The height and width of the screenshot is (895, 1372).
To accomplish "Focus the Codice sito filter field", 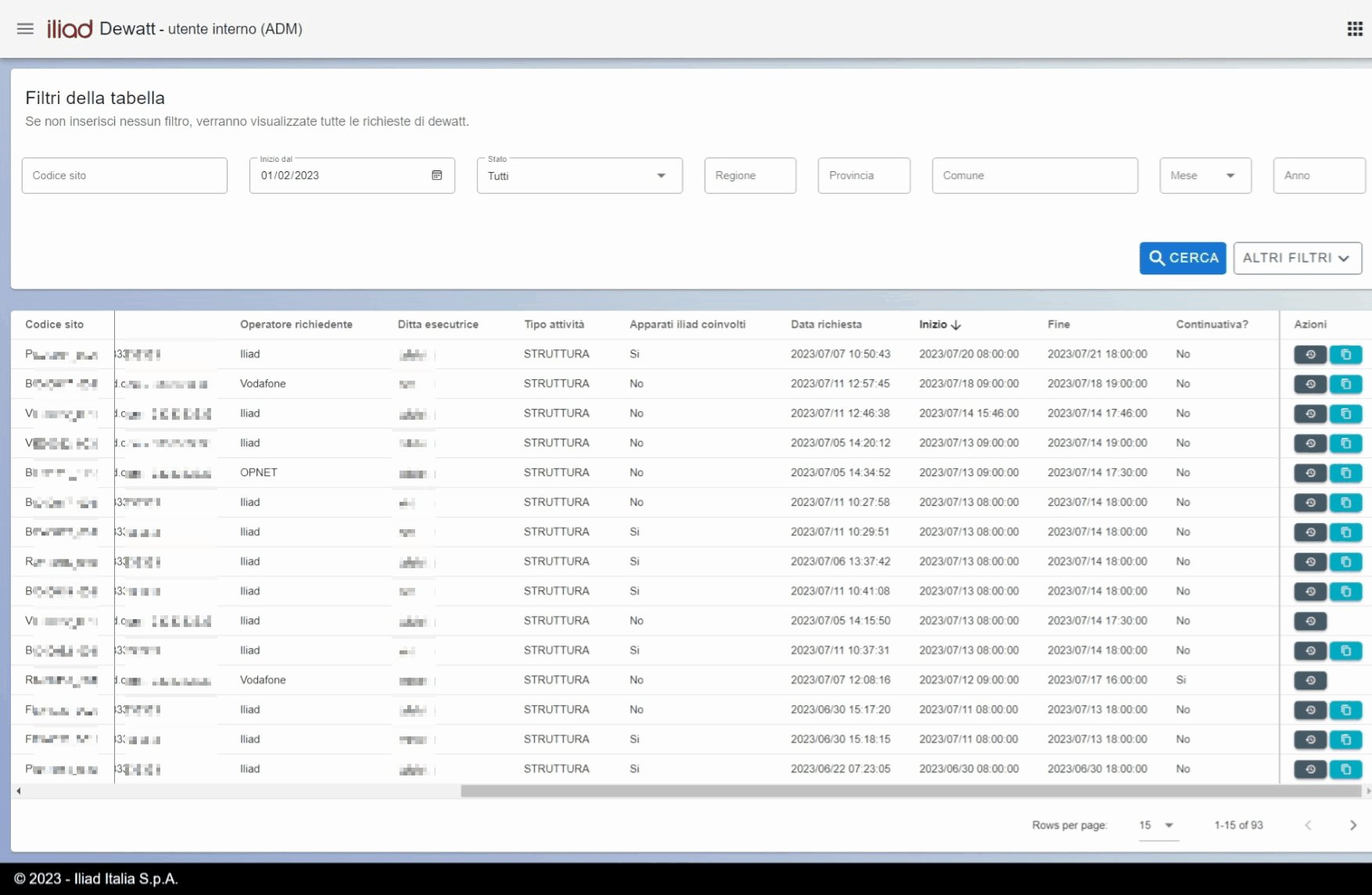I will [124, 176].
